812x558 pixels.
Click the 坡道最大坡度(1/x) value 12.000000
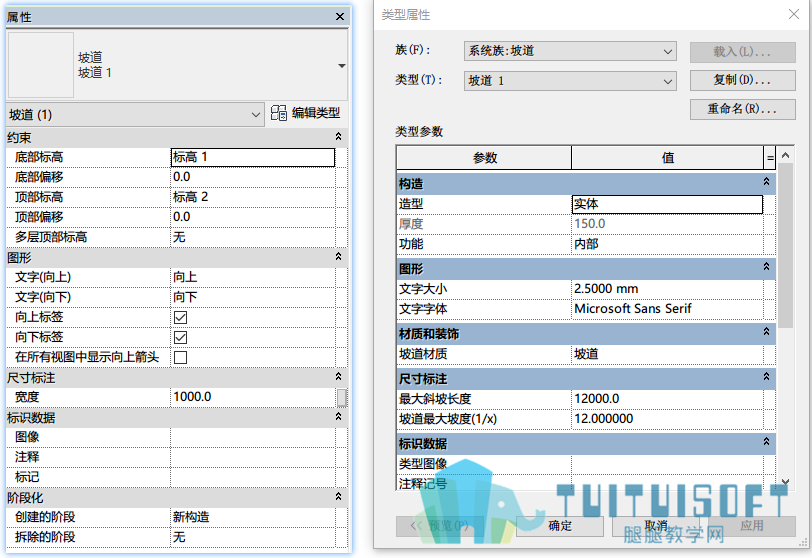[667, 419]
